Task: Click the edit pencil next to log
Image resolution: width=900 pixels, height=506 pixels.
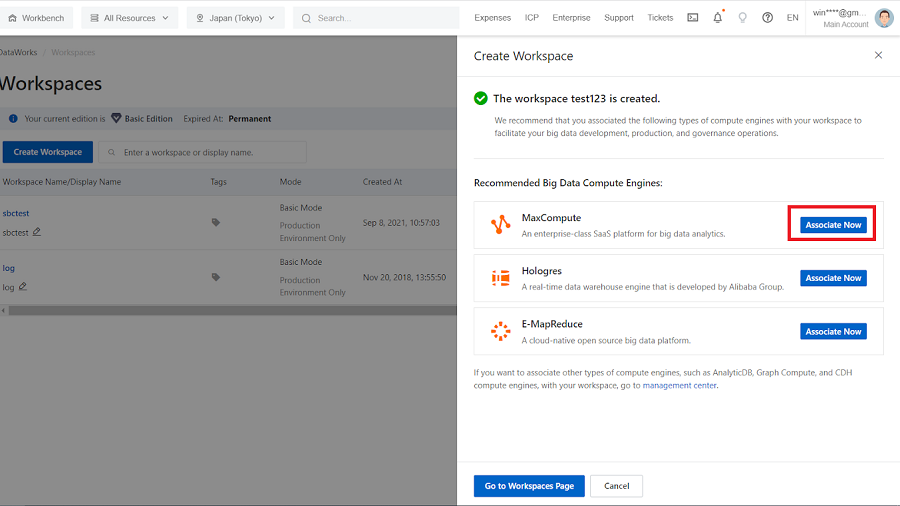Action: pyautogui.click(x=23, y=287)
